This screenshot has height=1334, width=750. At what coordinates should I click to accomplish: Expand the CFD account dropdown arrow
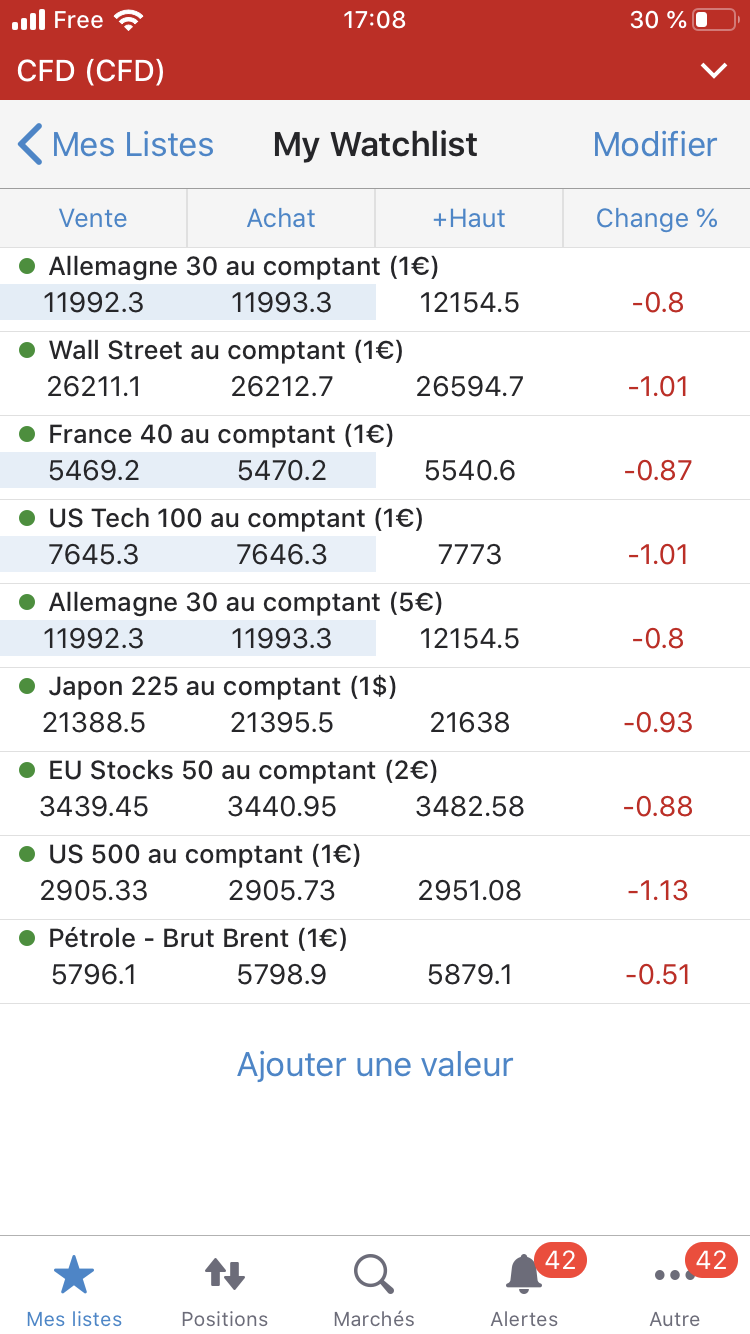(x=713, y=71)
